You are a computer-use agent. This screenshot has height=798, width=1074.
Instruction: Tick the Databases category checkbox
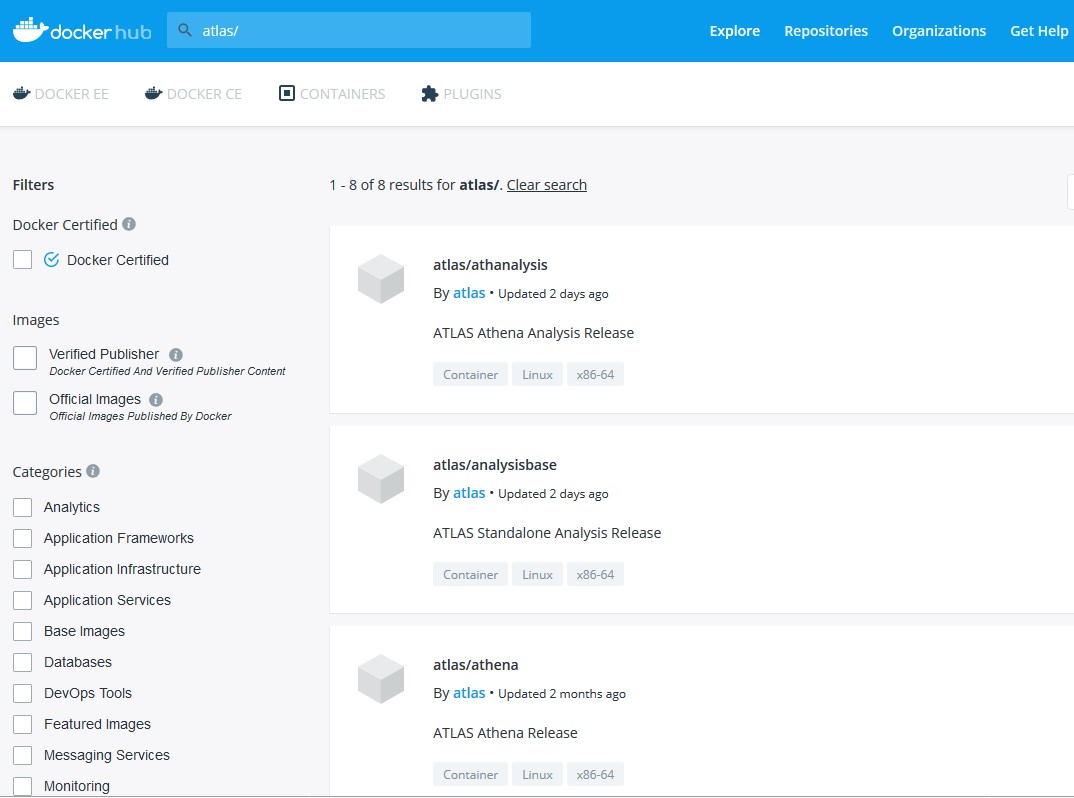coord(23,662)
